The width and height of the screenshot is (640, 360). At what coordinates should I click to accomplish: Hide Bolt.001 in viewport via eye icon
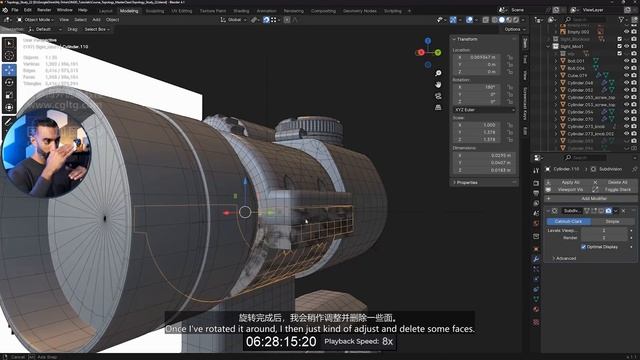pos(627,61)
